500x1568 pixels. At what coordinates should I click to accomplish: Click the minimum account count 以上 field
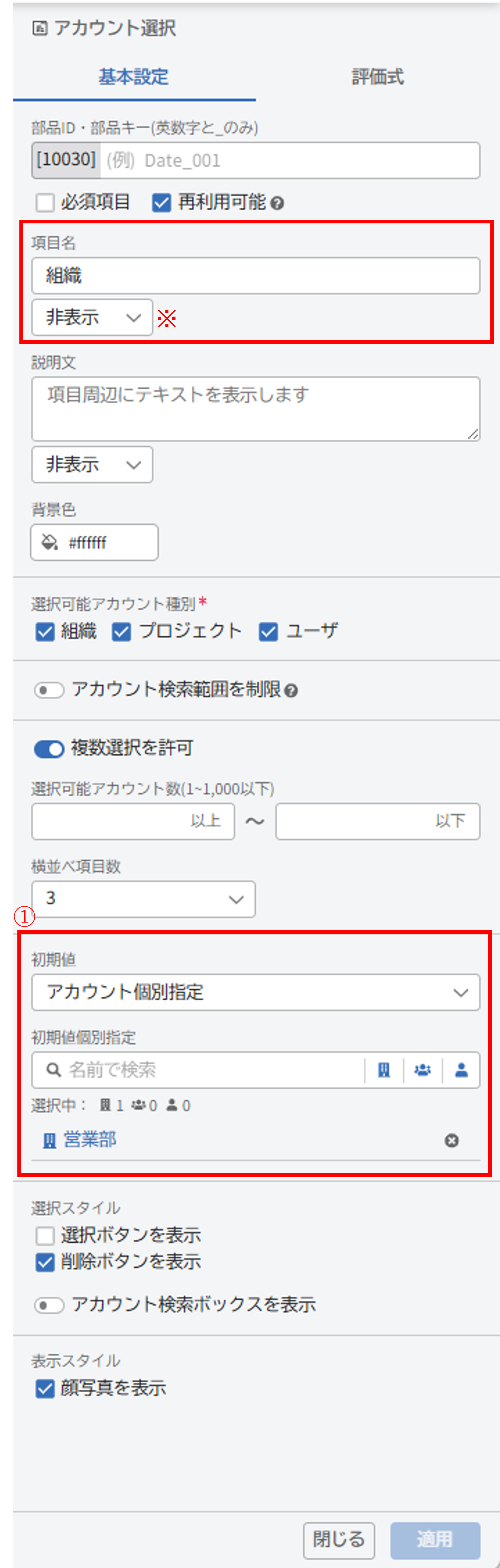click(x=134, y=822)
